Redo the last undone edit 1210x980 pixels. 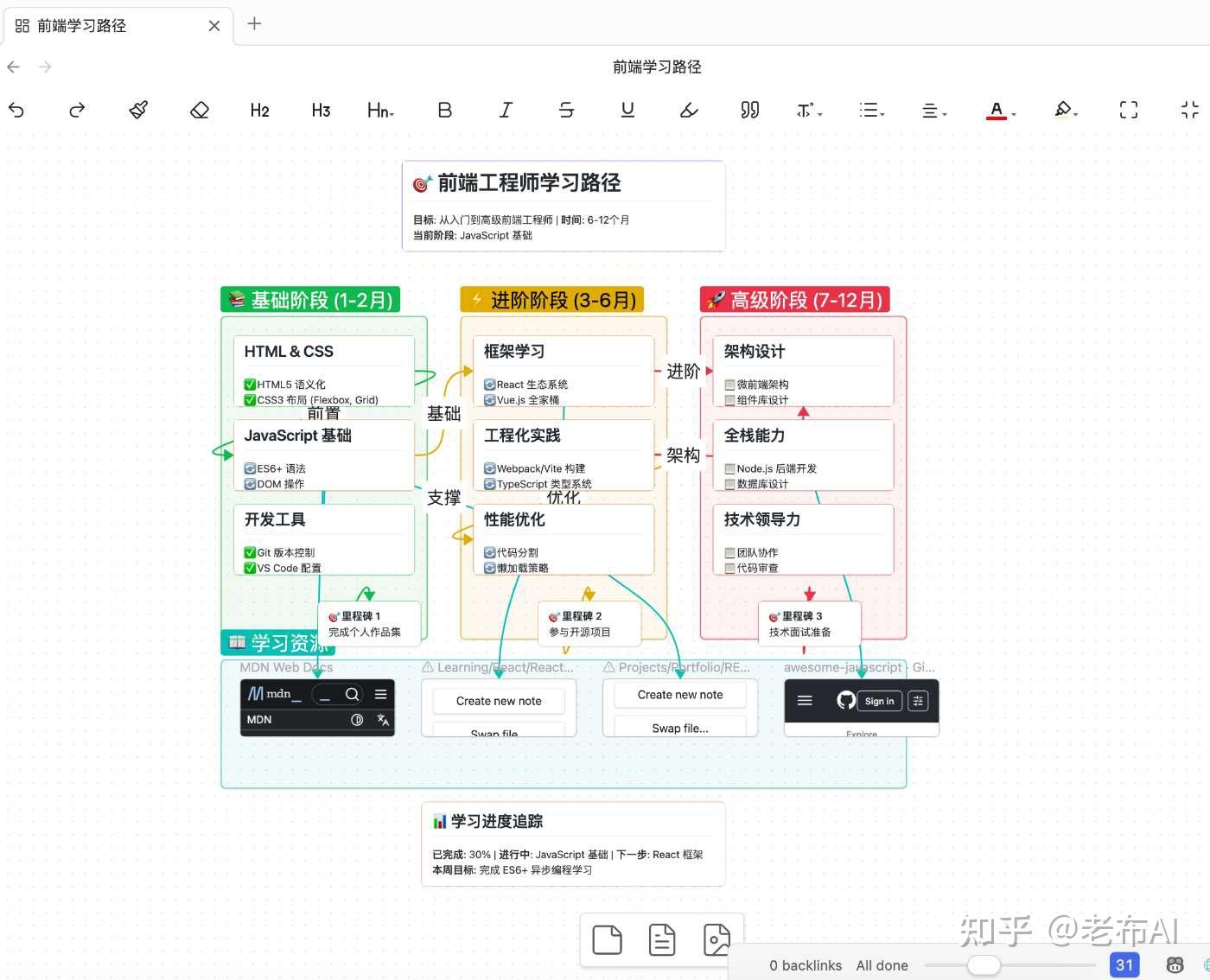(x=77, y=110)
